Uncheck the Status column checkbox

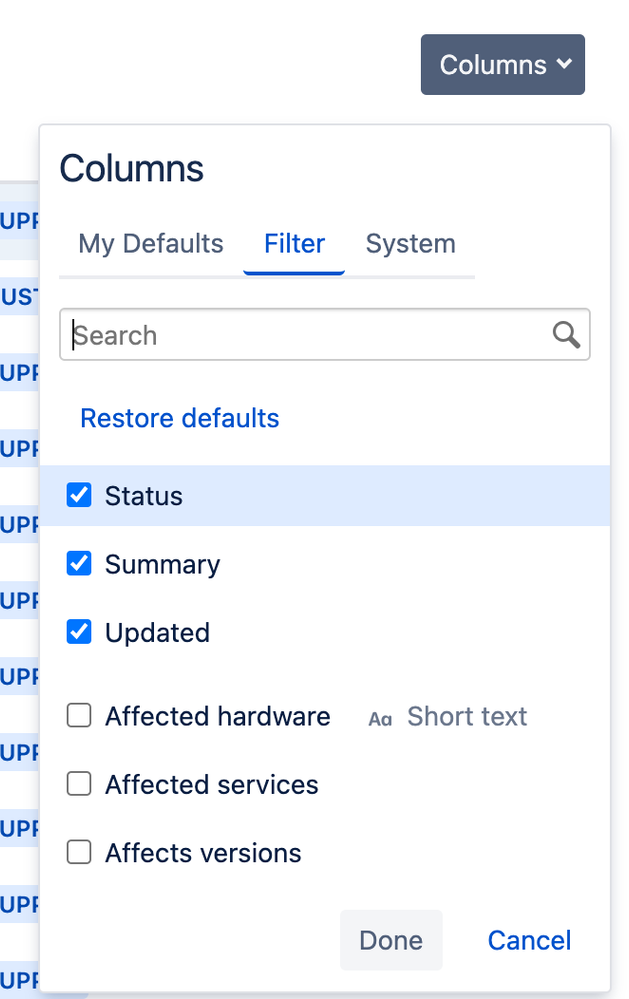tap(79, 495)
